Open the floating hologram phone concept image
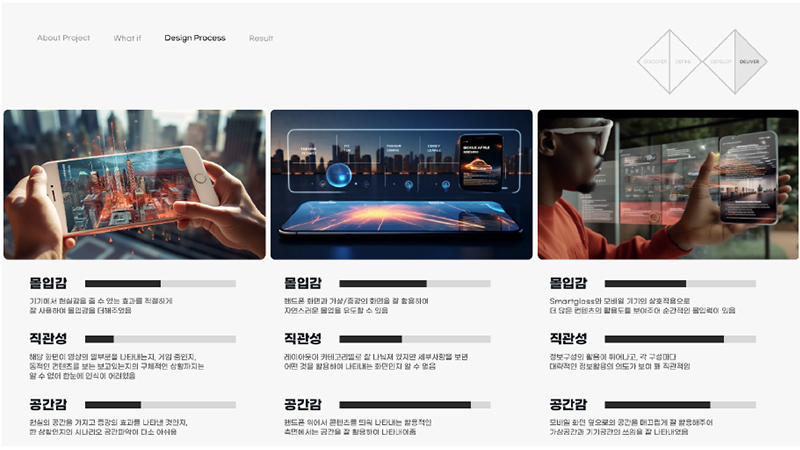 click(401, 184)
